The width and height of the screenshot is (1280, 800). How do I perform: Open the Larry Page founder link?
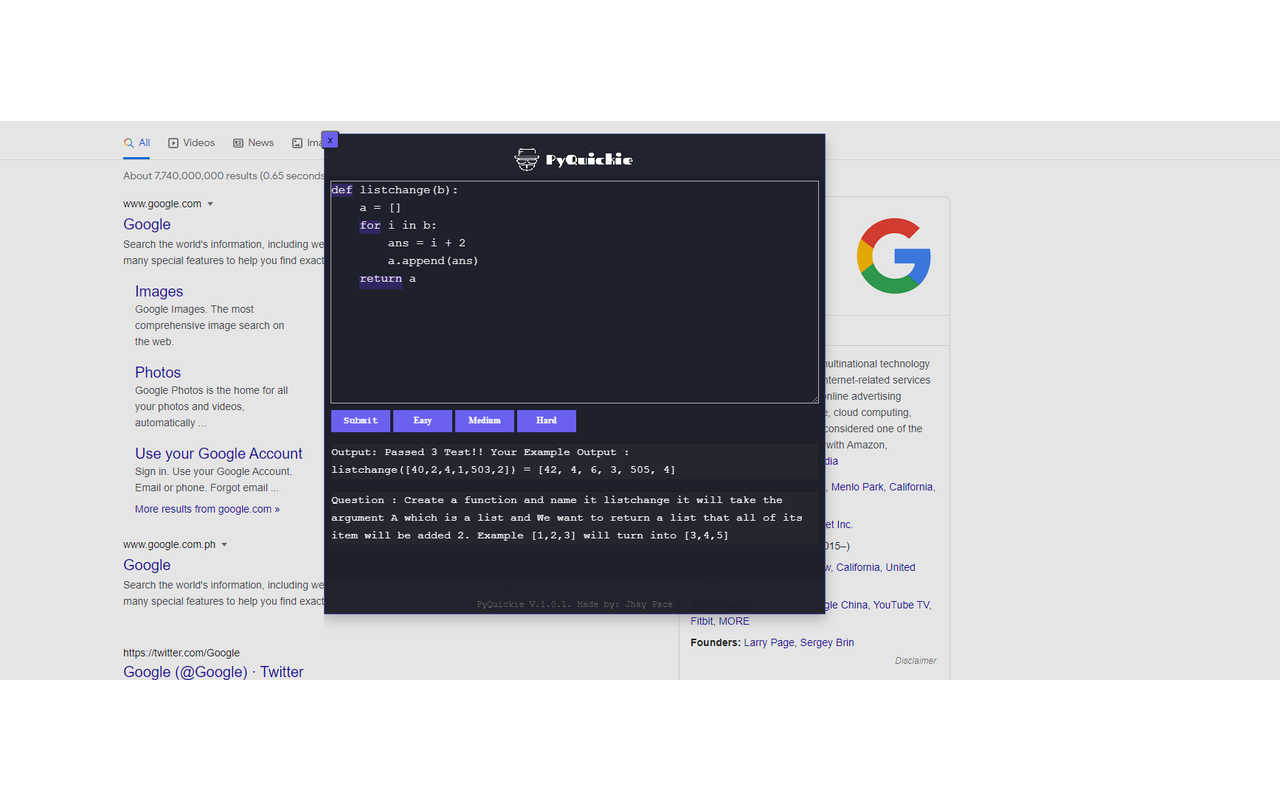tap(768, 642)
